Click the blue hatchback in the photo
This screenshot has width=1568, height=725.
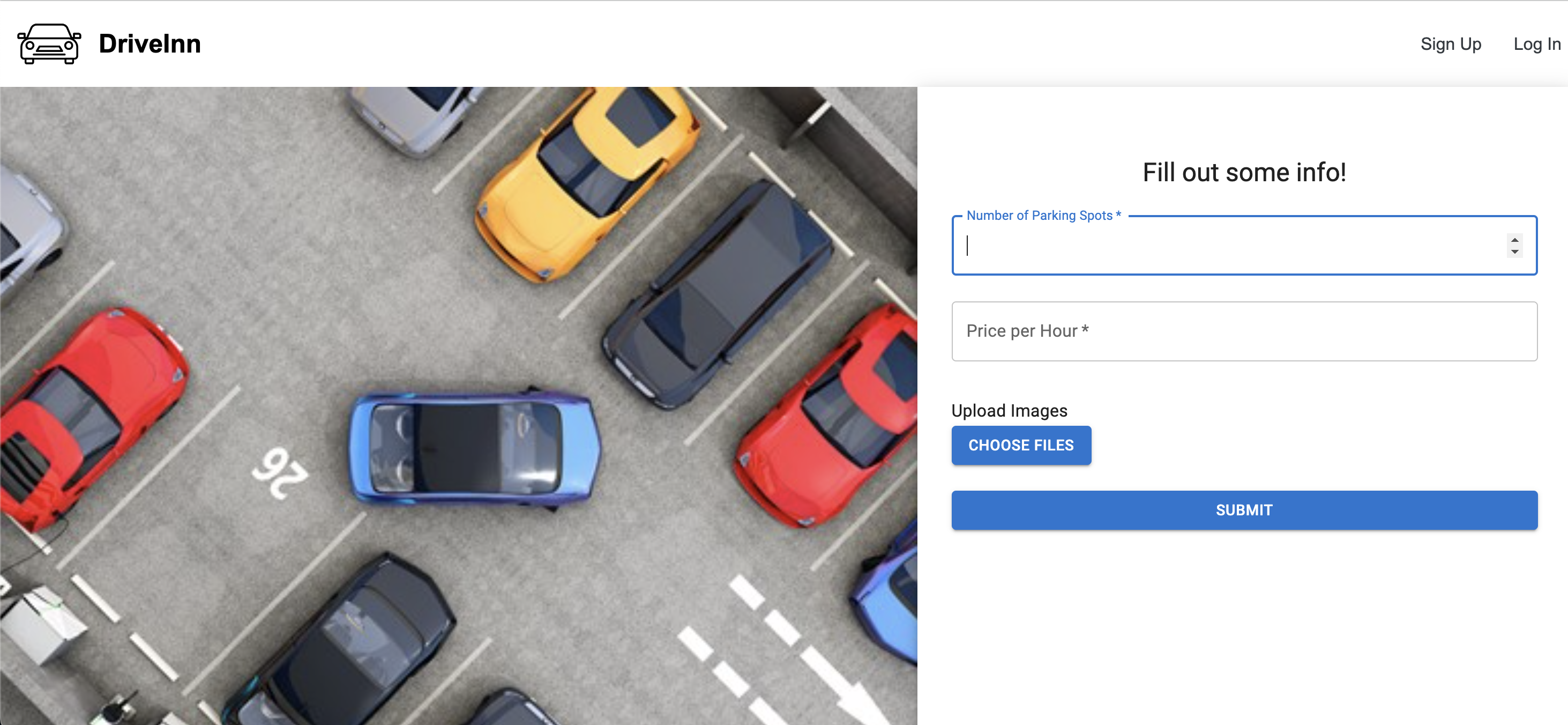point(474,449)
